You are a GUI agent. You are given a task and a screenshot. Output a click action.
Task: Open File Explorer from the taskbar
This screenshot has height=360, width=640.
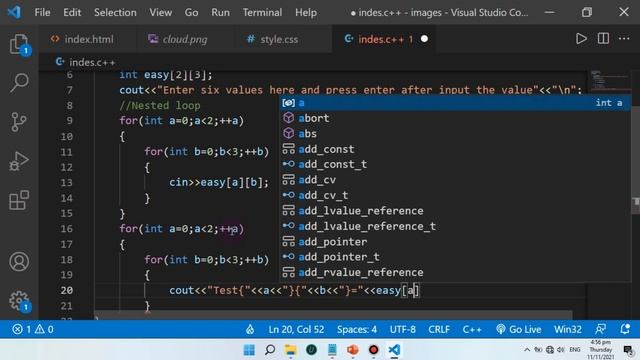point(291,350)
